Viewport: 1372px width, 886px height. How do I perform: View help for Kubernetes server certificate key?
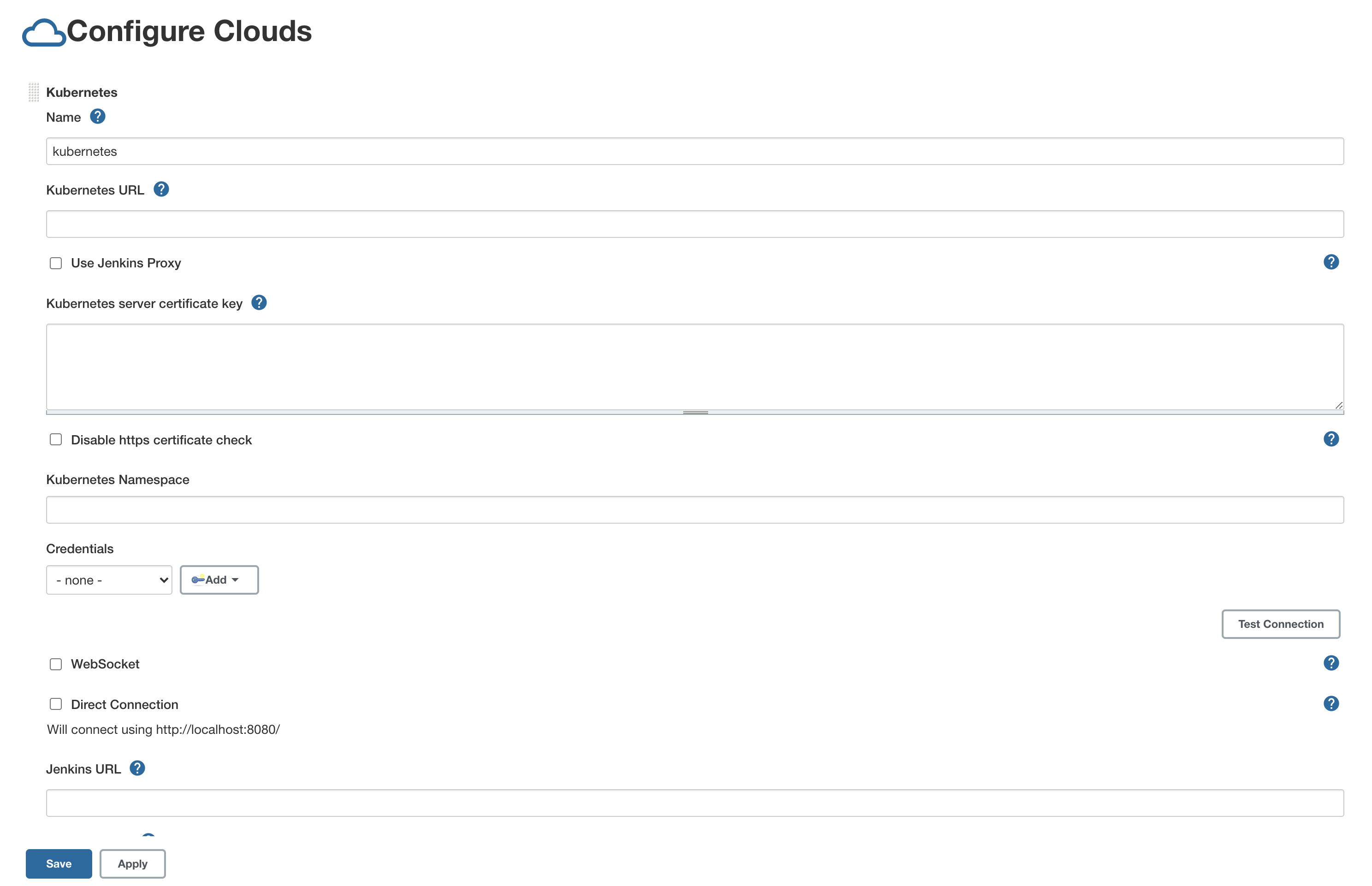coord(259,302)
